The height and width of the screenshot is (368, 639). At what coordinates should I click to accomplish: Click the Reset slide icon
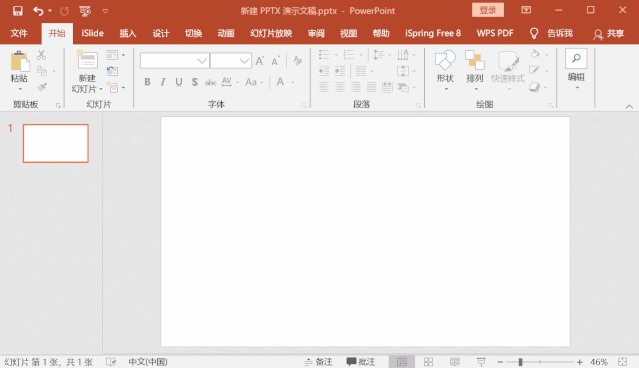click(x=112, y=71)
